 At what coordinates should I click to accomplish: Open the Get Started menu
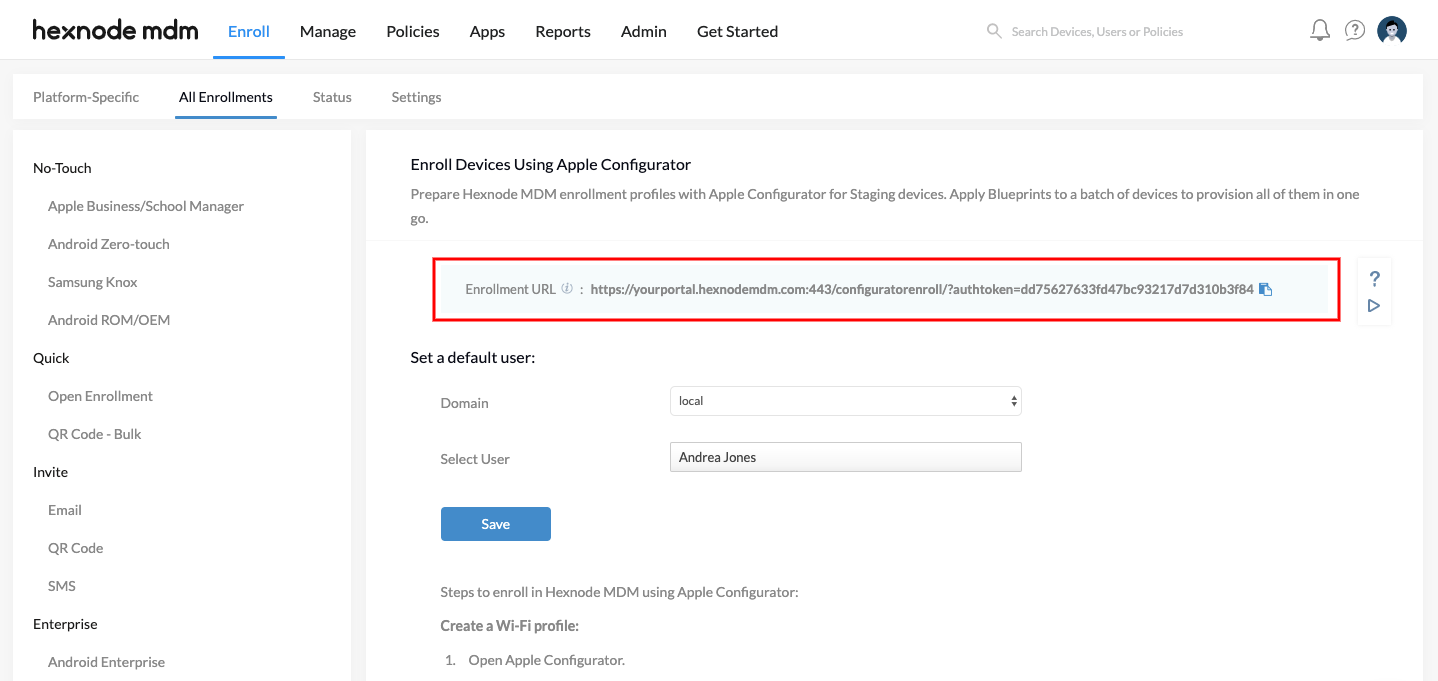[x=737, y=31]
